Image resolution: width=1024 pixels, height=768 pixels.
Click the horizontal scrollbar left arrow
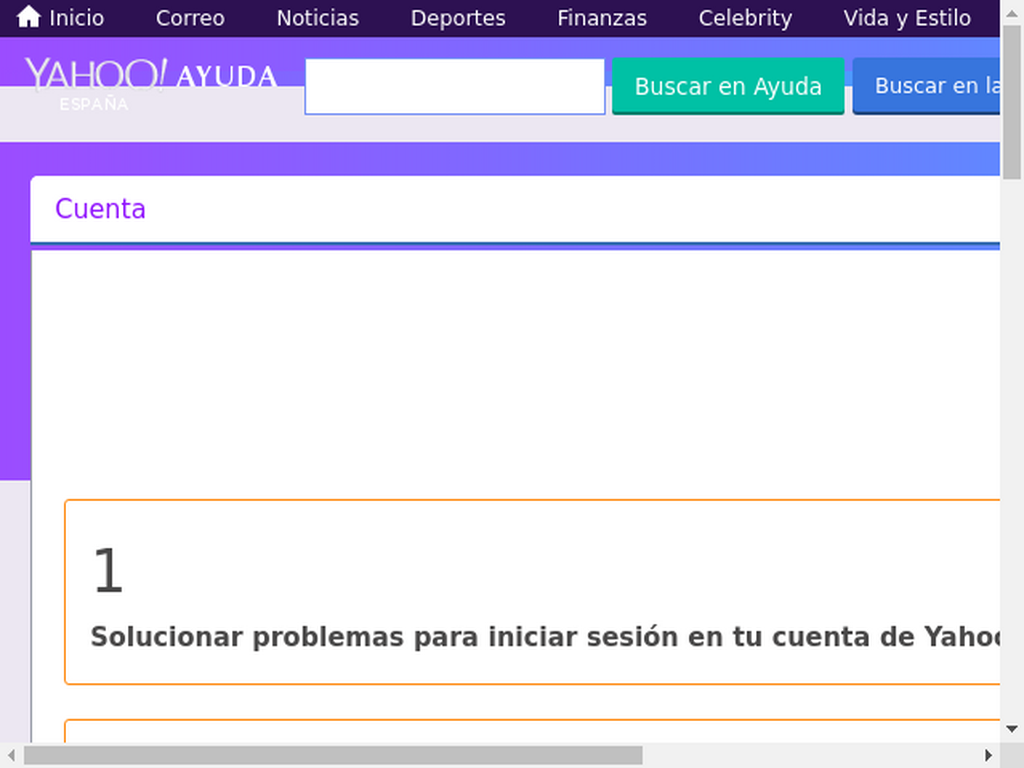click(x=11, y=756)
